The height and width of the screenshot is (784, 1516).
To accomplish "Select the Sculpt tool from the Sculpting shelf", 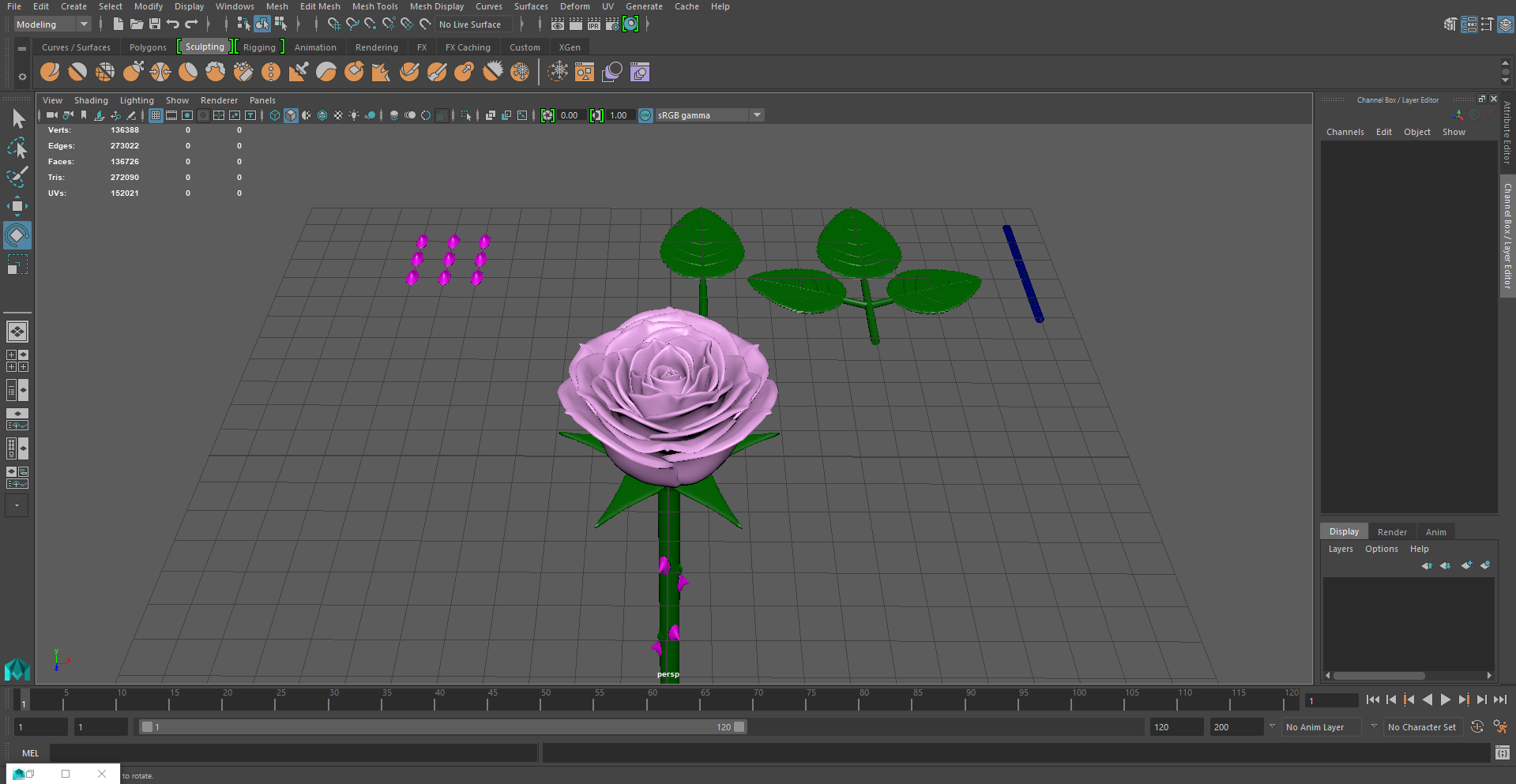I will tap(50, 72).
